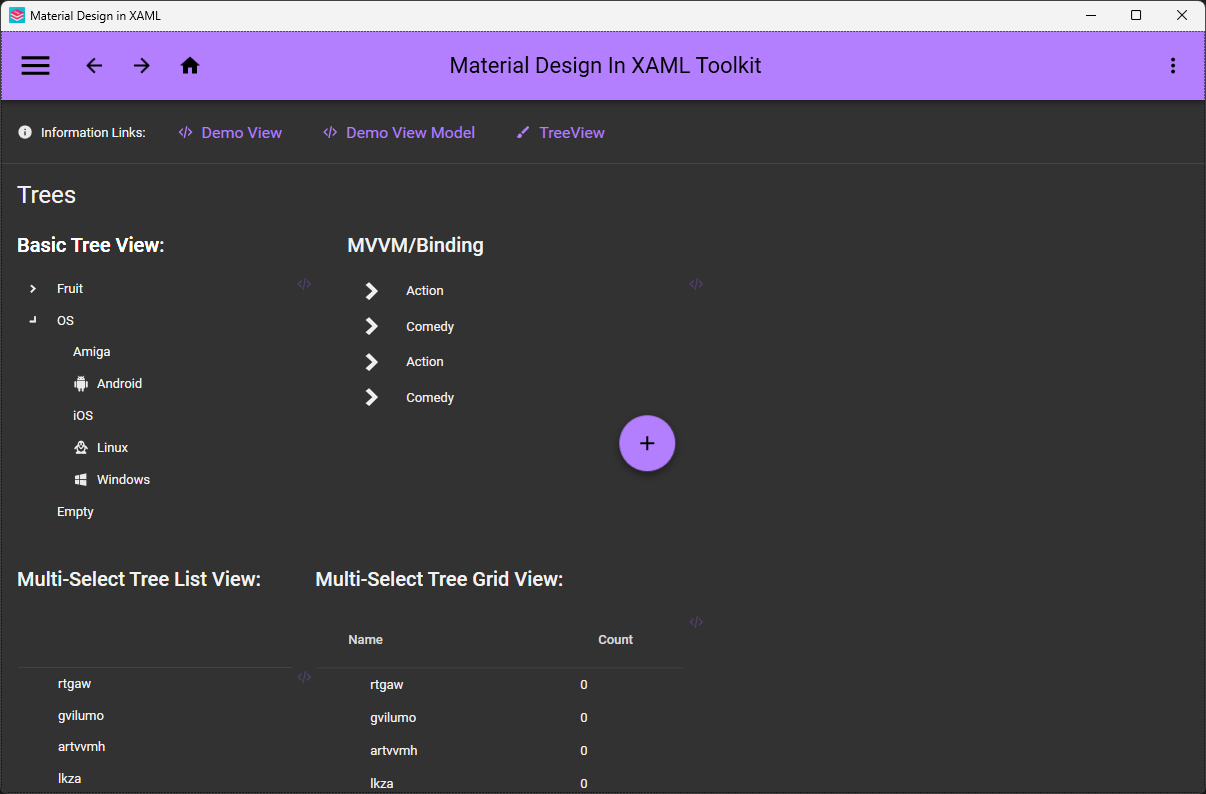
Task: Select lkza row in the Tree Grid View
Action: pos(500,783)
